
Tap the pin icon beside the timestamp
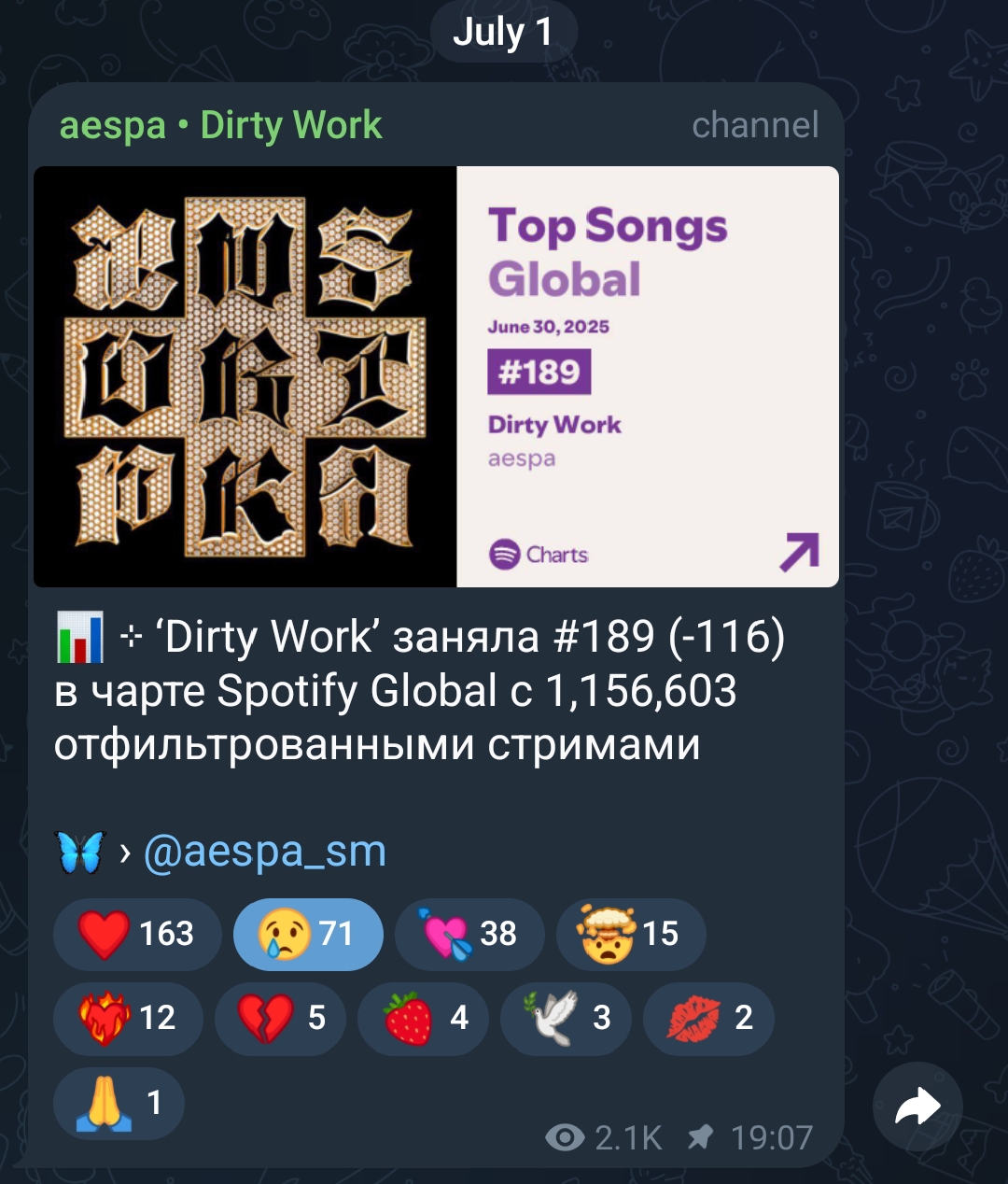coord(700,1136)
